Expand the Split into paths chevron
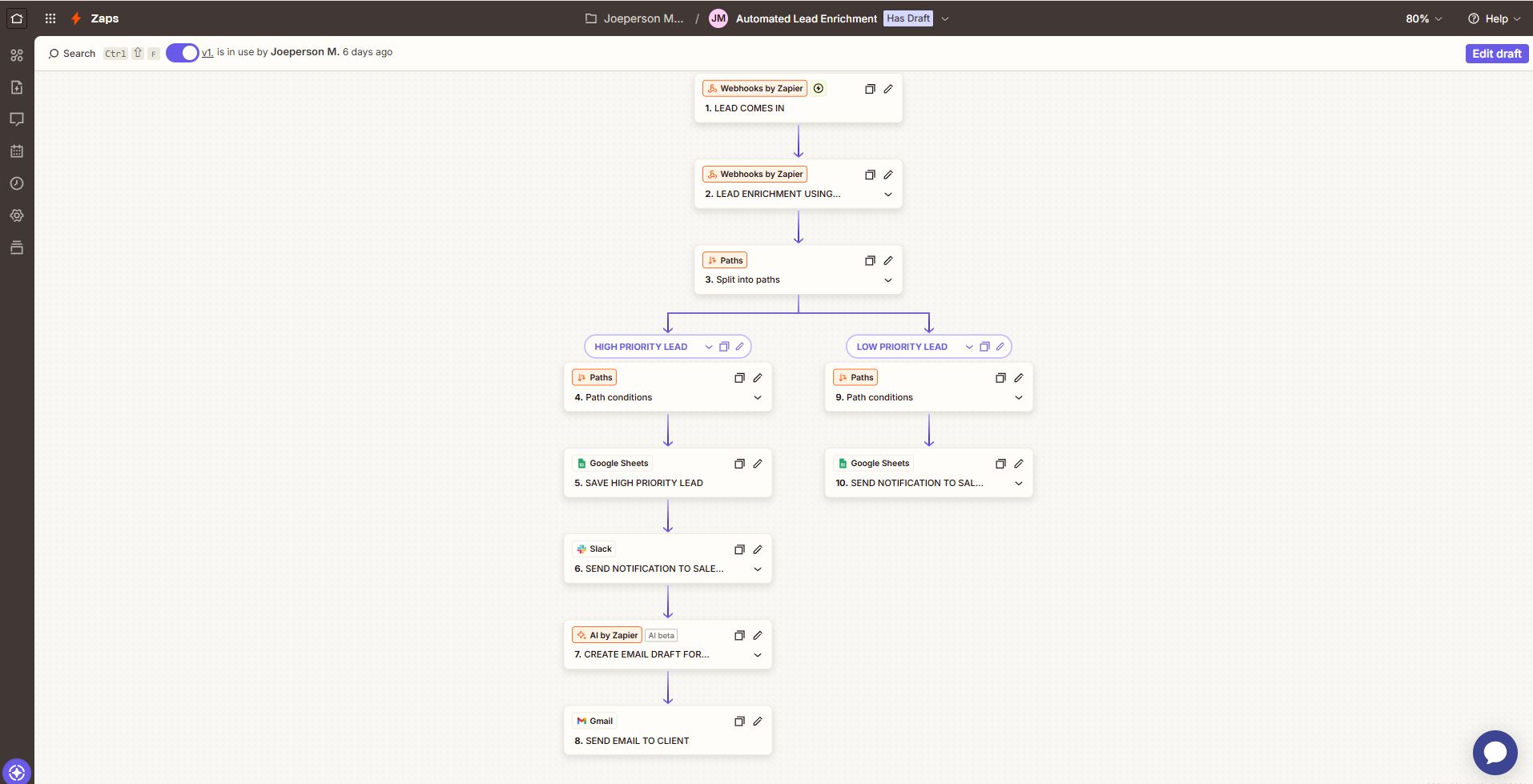 888,280
